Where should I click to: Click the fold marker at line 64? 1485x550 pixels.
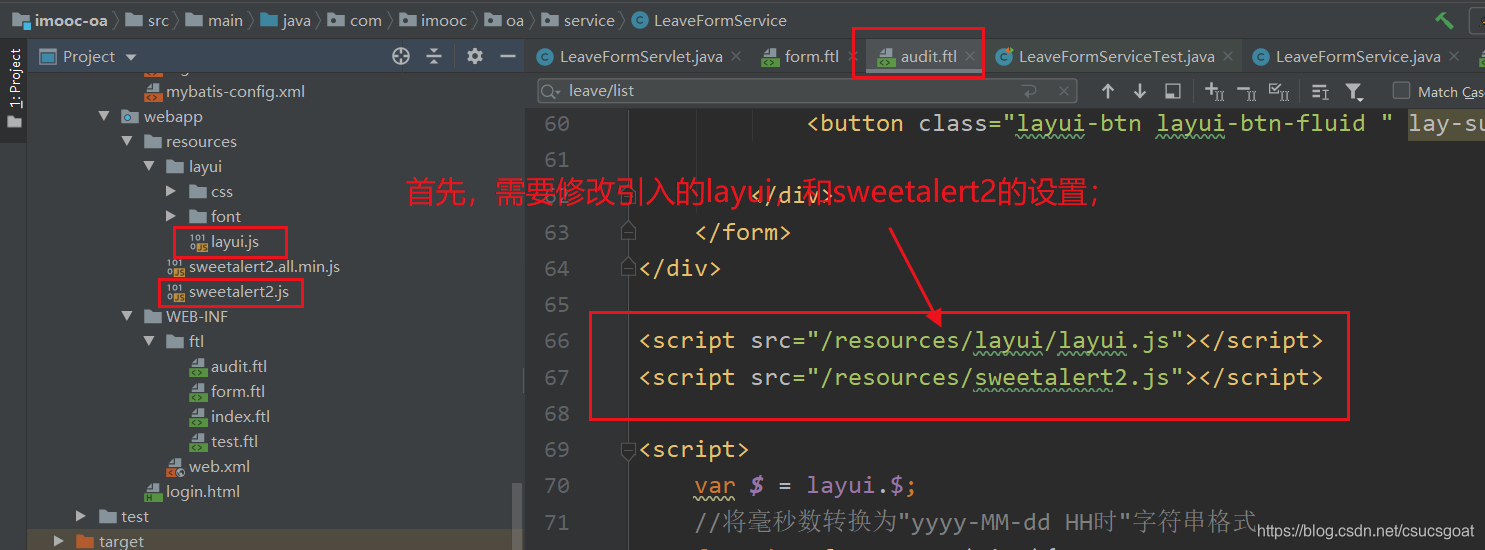coord(628,268)
